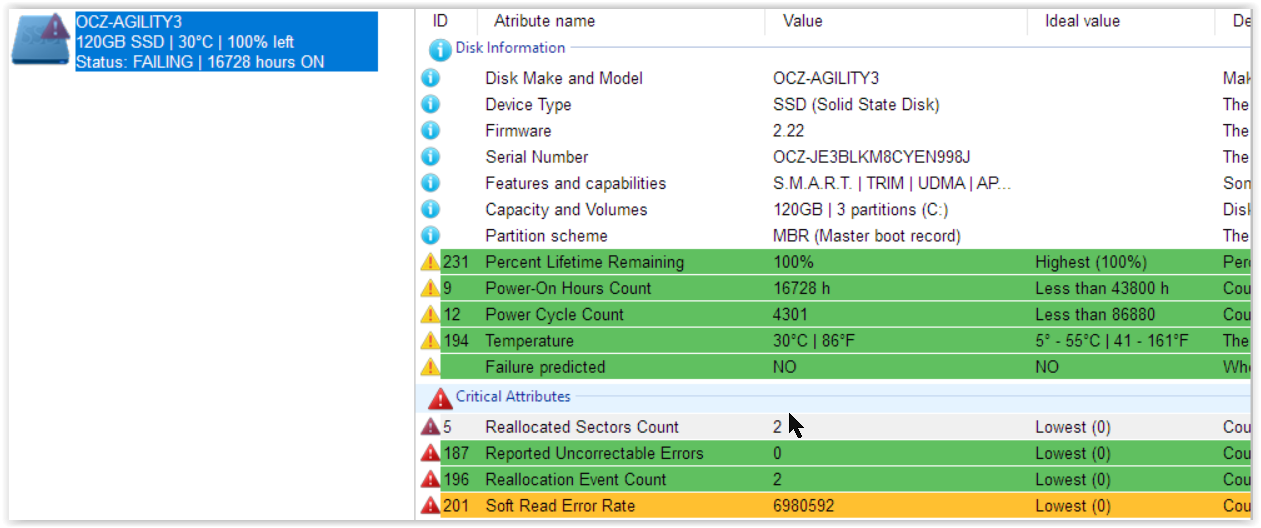Viewport: 1261px width, 528px height.
Task: Select the Disk Information group header
Action: pyautogui.click(x=510, y=48)
